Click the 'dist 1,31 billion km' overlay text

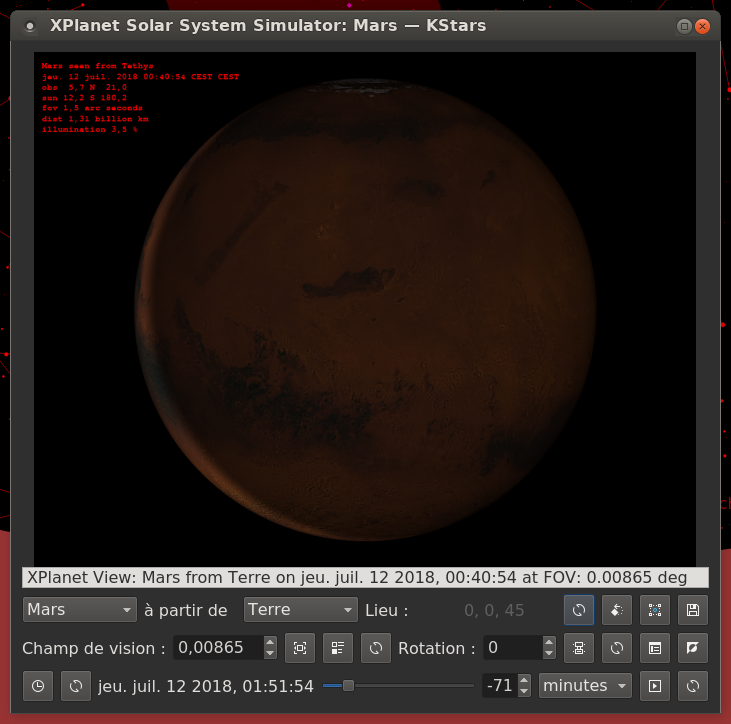95,119
